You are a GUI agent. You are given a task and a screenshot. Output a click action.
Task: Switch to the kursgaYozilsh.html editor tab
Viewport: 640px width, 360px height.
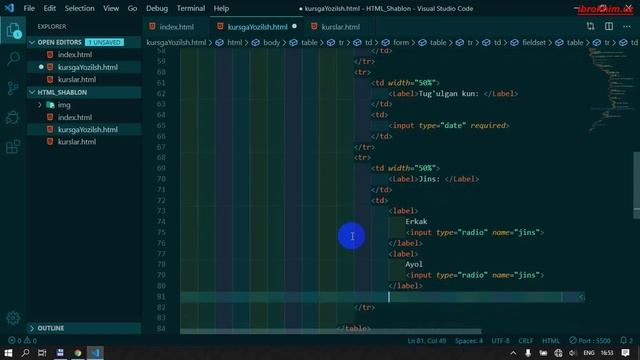click(x=258, y=27)
